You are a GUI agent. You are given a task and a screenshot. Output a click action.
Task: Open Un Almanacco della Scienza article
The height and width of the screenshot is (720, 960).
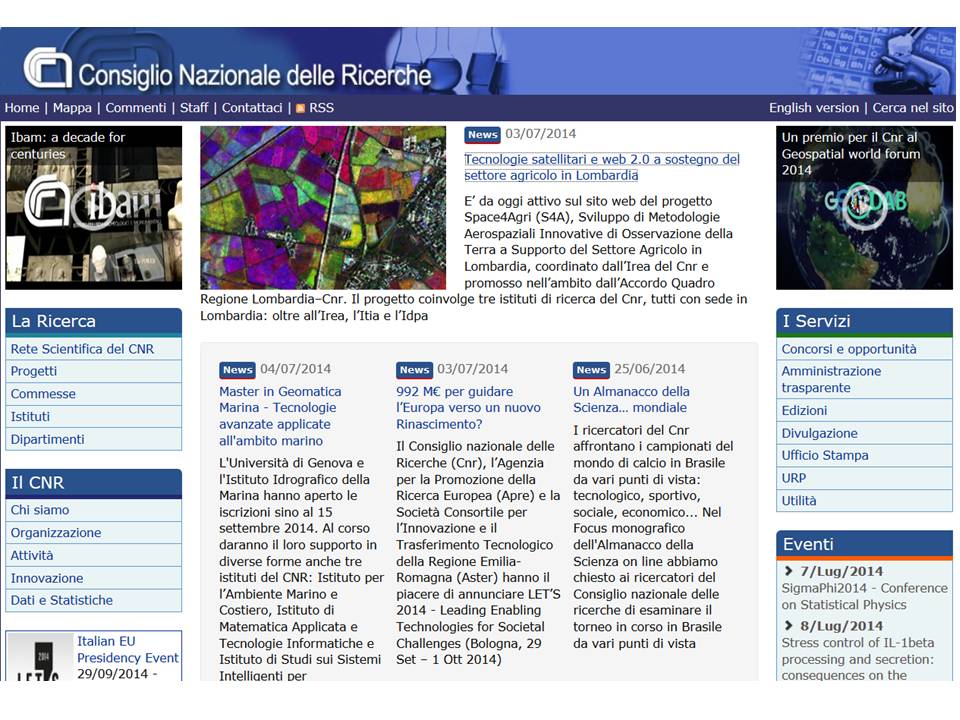tap(631, 399)
